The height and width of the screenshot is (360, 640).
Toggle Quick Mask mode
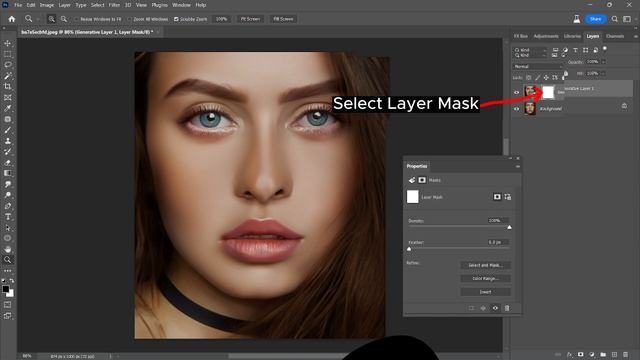[x=7, y=305]
